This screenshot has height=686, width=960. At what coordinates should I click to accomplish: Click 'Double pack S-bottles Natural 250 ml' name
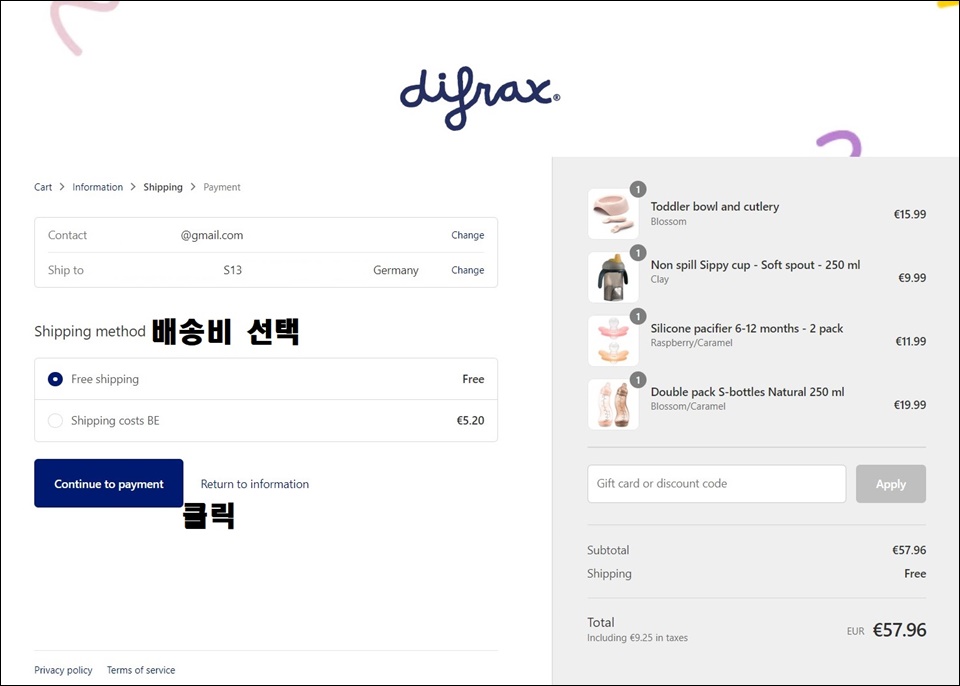click(x=747, y=392)
